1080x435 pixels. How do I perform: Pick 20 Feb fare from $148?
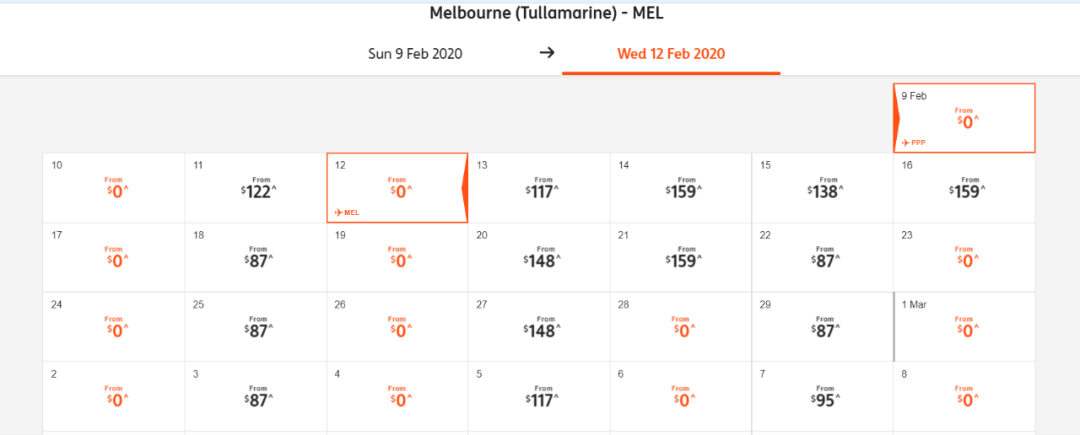click(539, 257)
